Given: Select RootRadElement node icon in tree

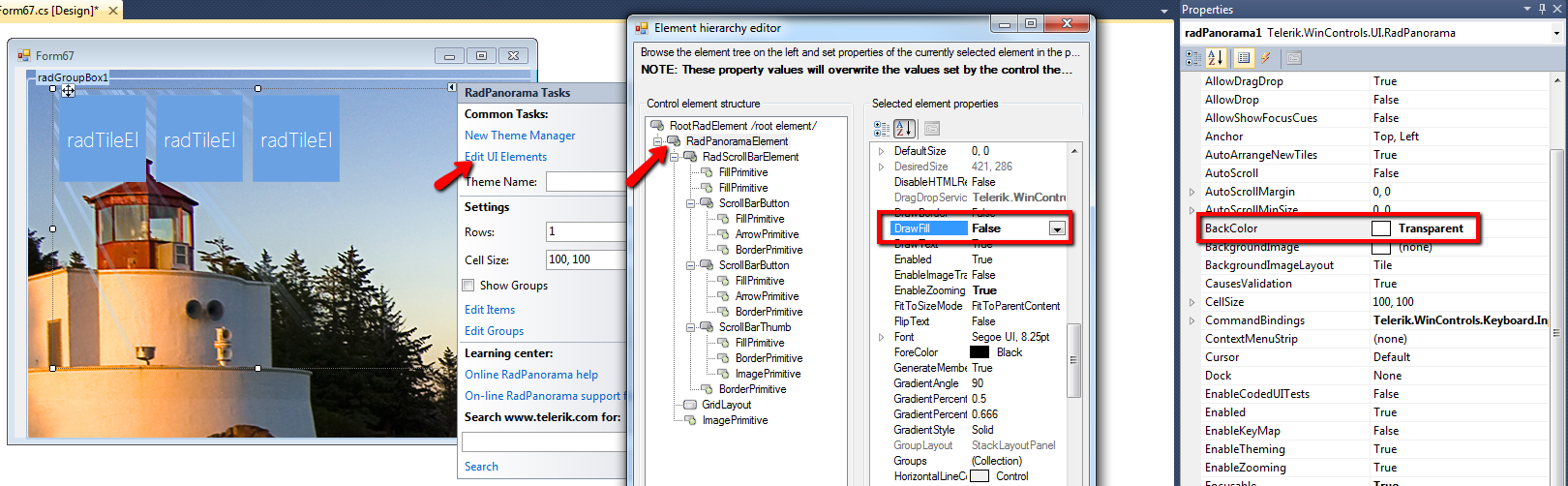Looking at the screenshot, I should click(x=657, y=126).
